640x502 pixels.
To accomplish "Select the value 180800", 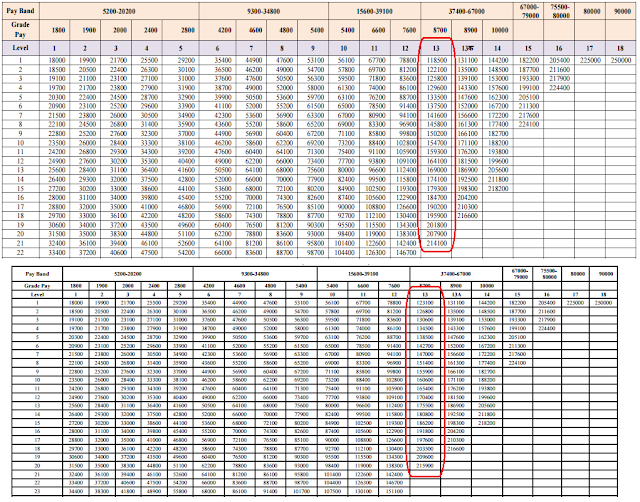I will coord(425,414).
